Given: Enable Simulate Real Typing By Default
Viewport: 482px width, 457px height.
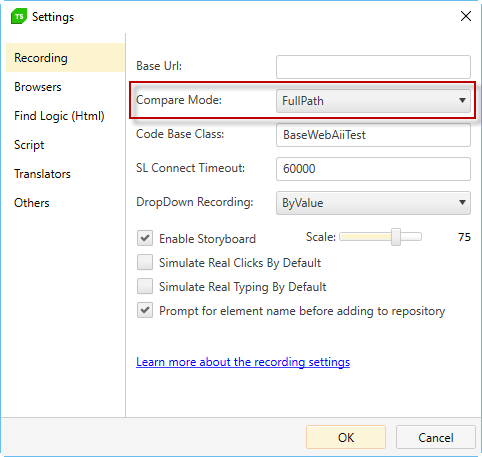Looking at the screenshot, I should tap(145, 286).
